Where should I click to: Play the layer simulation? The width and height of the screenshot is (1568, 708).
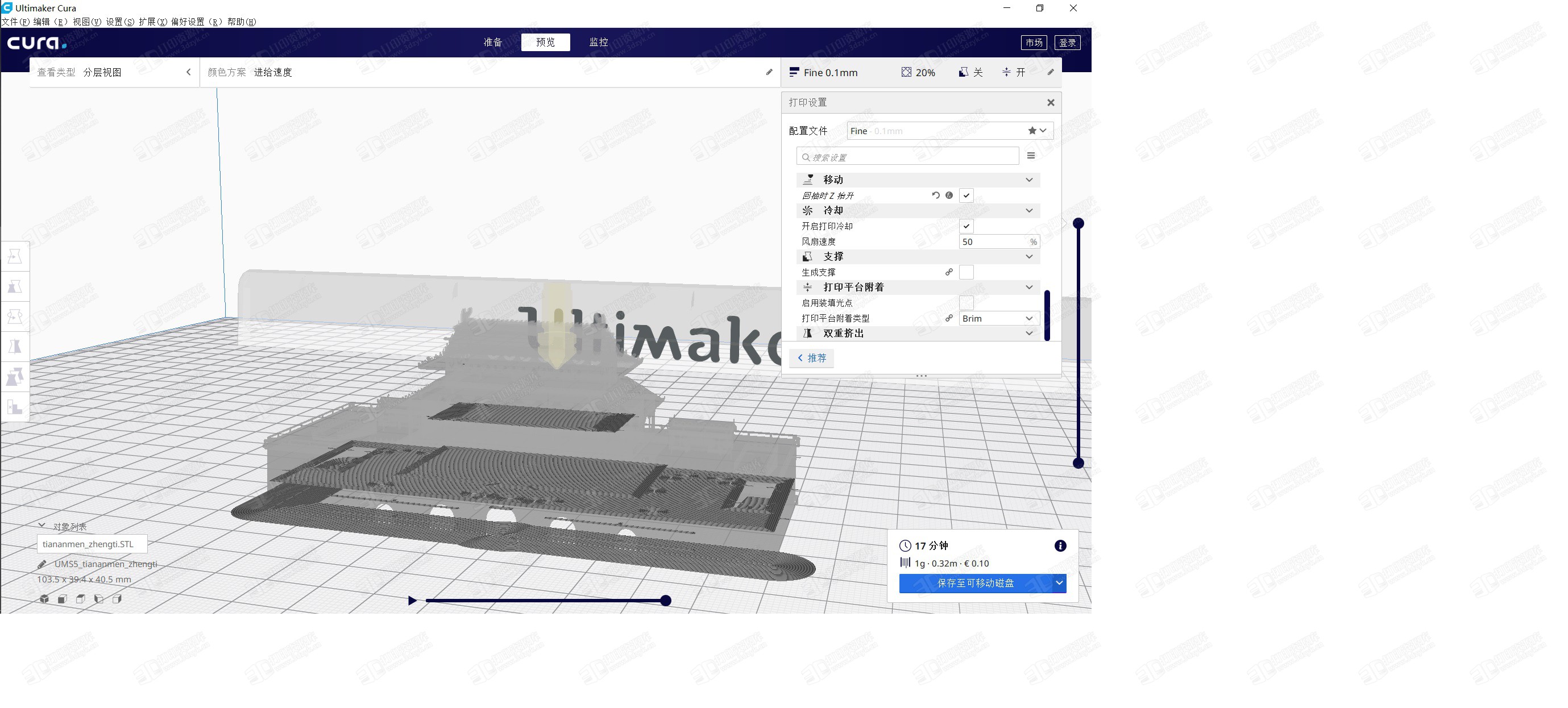coord(412,601)
